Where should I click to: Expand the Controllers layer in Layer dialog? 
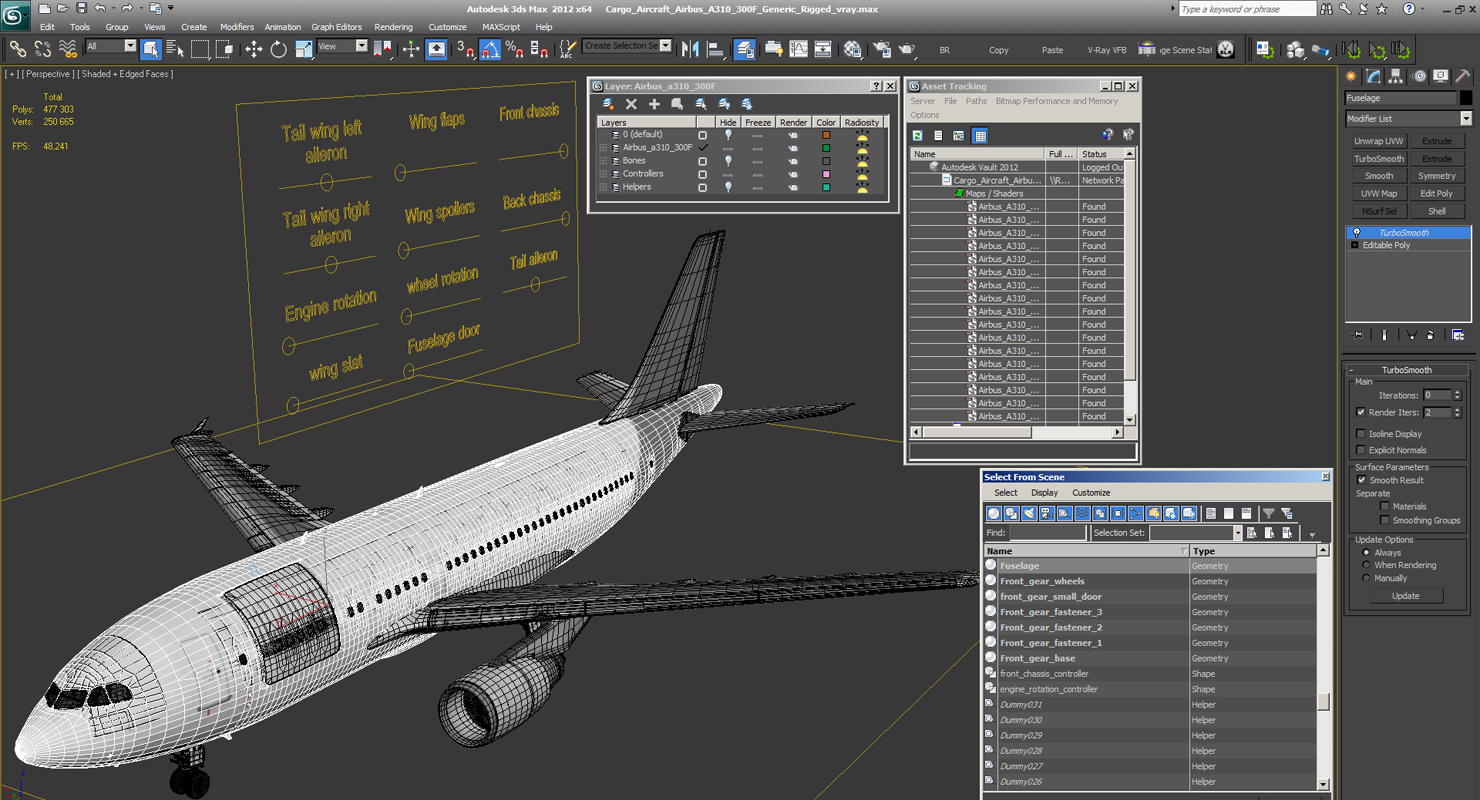[603, 174]
